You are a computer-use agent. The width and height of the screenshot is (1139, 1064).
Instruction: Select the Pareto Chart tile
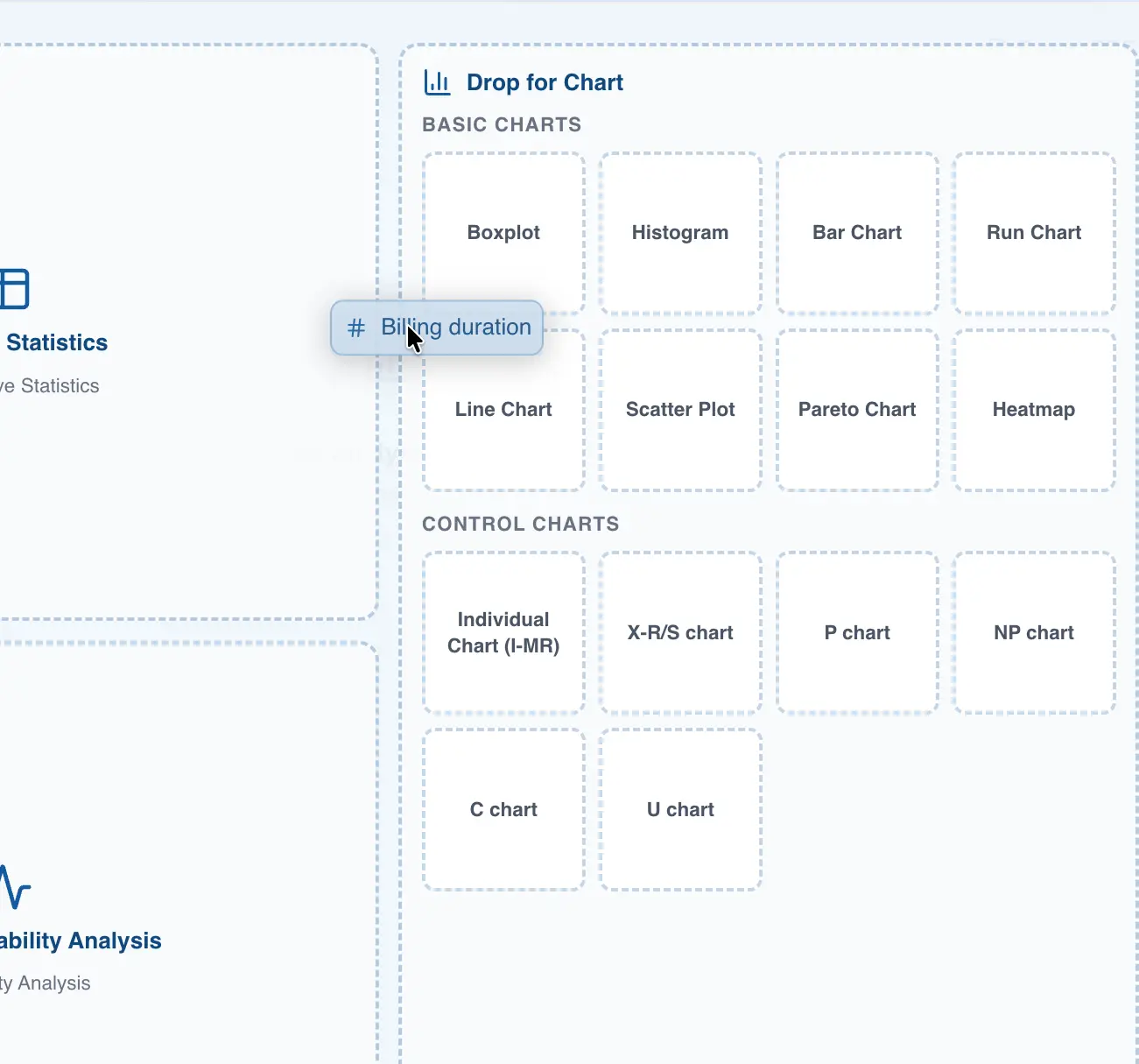point(857,410)
